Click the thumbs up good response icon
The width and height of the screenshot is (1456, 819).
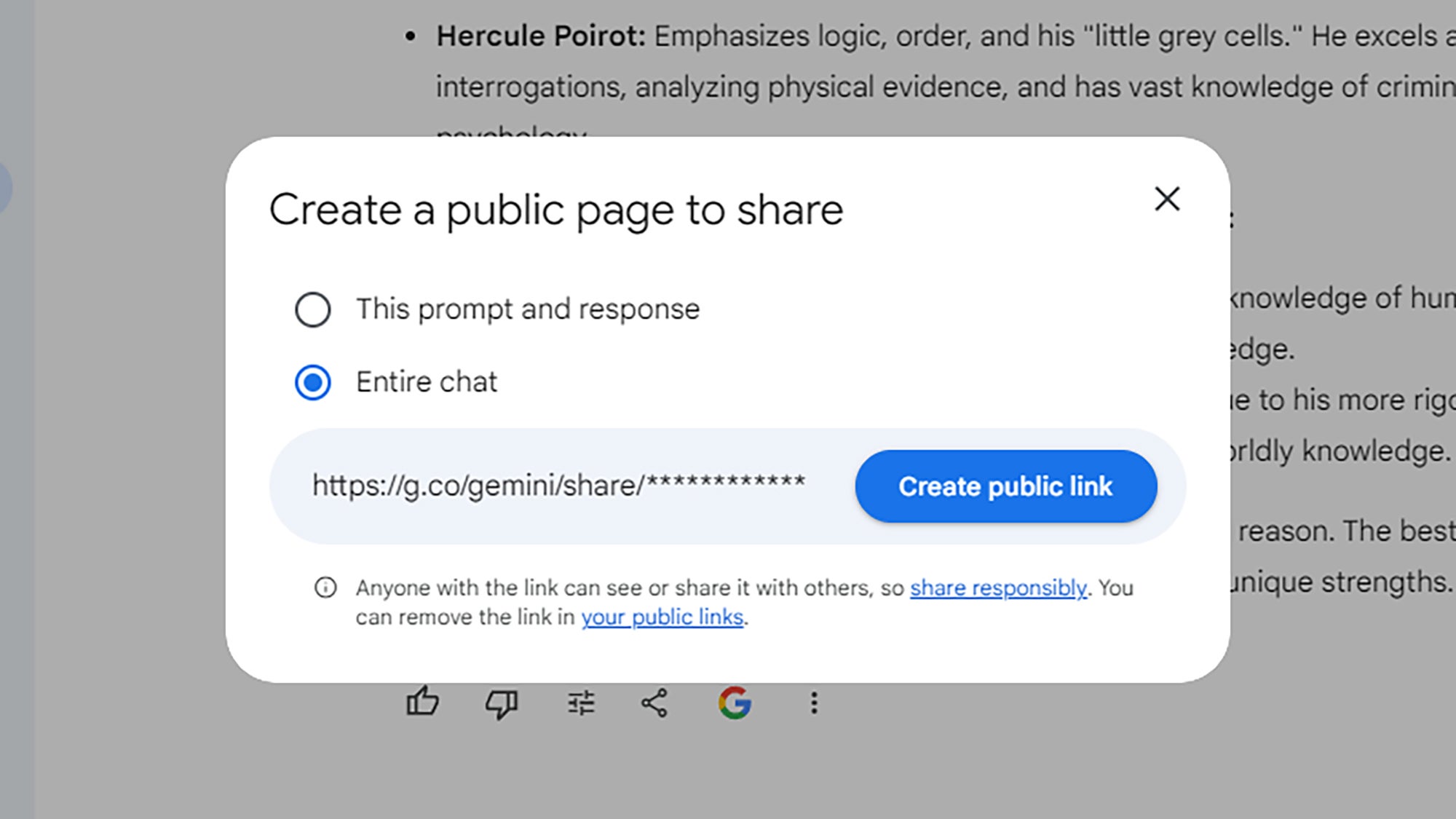(x=422, y=703)
